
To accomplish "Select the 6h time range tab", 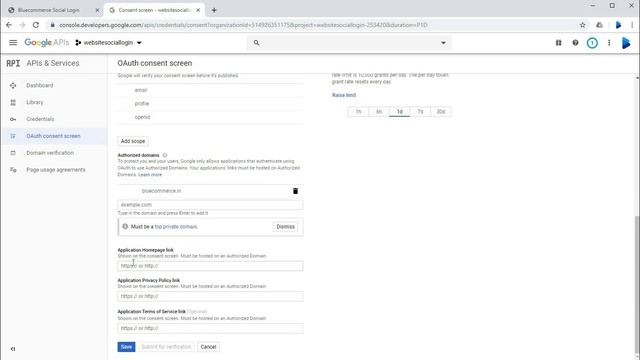I will pyautogui.click(x=379, y=111).
